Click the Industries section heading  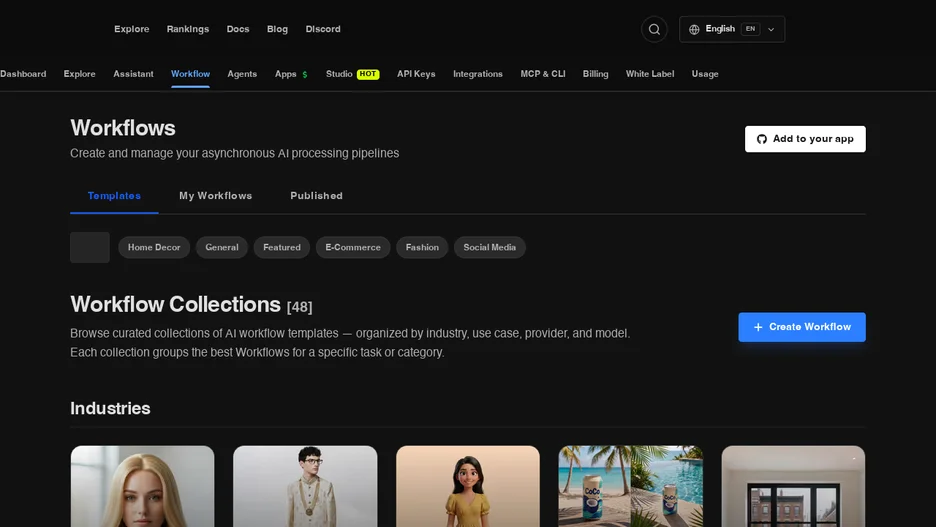click(110, 408)
